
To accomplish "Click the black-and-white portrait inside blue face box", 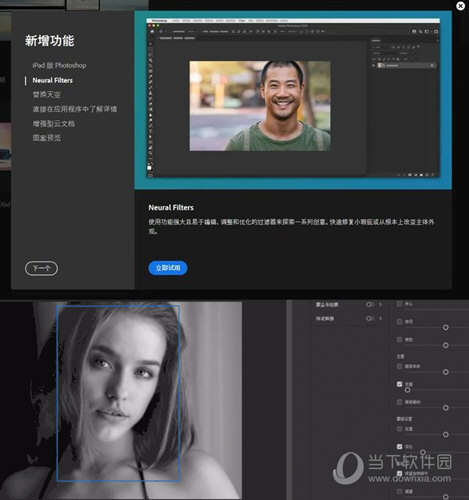I will click(x=118, y=393).
